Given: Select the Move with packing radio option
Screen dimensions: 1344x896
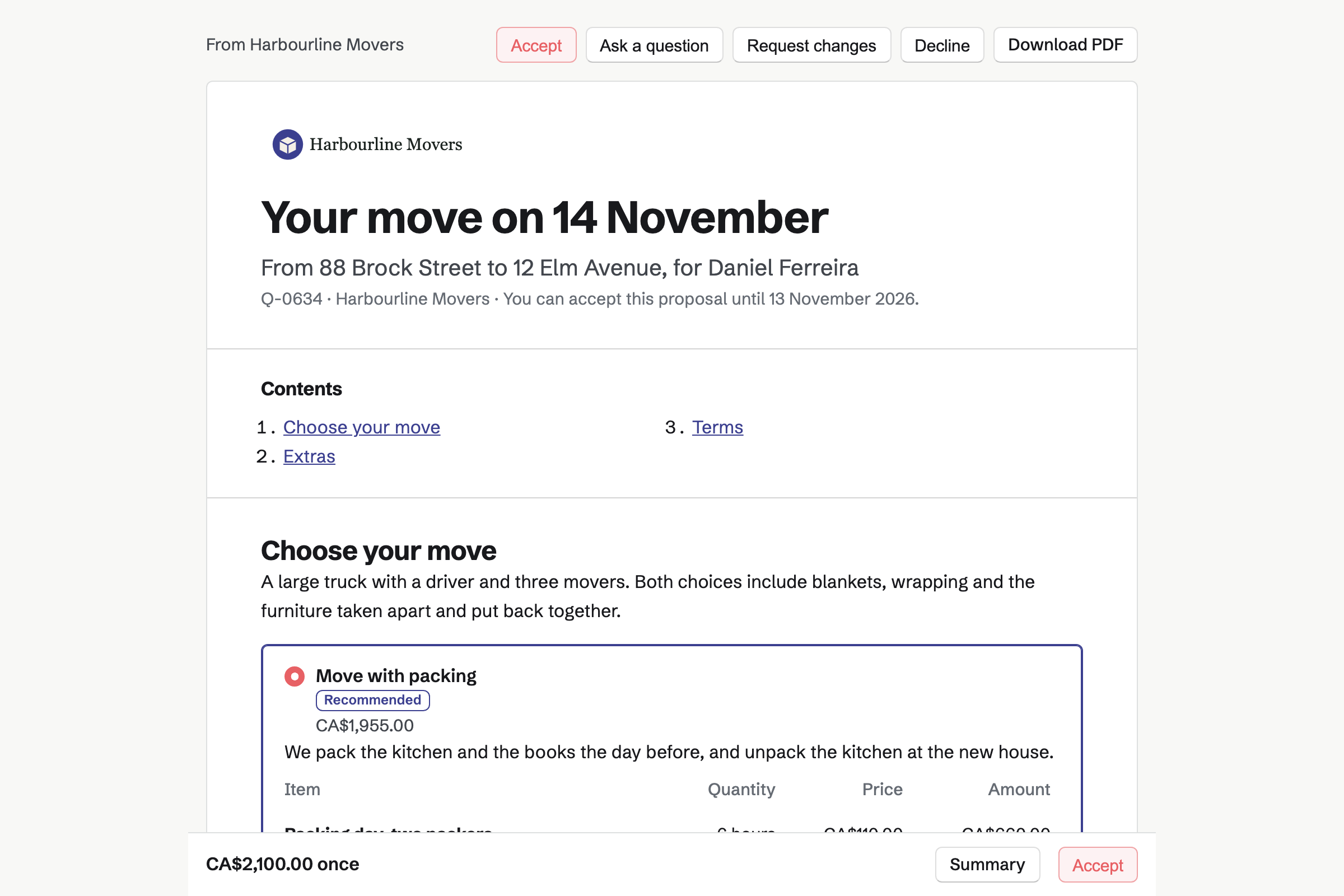Looking at the screenshot, I should [x=295, y=676].
